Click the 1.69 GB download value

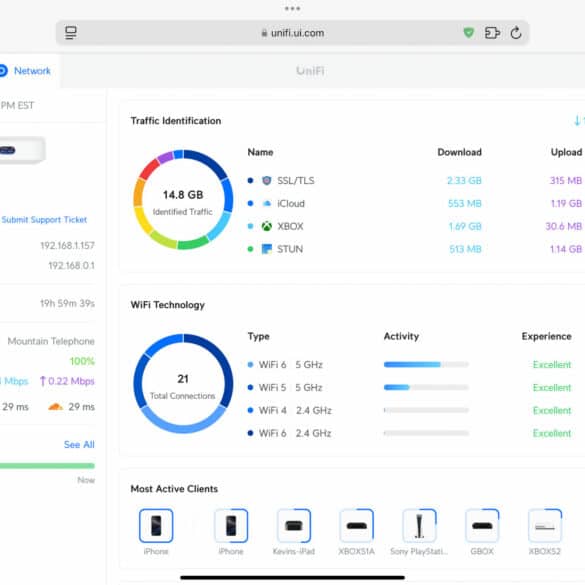465,226
